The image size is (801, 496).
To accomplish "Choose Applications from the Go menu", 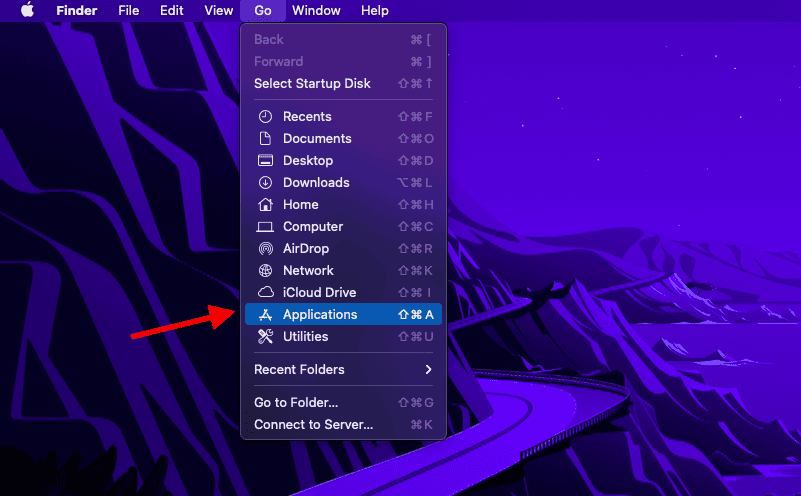I will [x=320, y=315].
